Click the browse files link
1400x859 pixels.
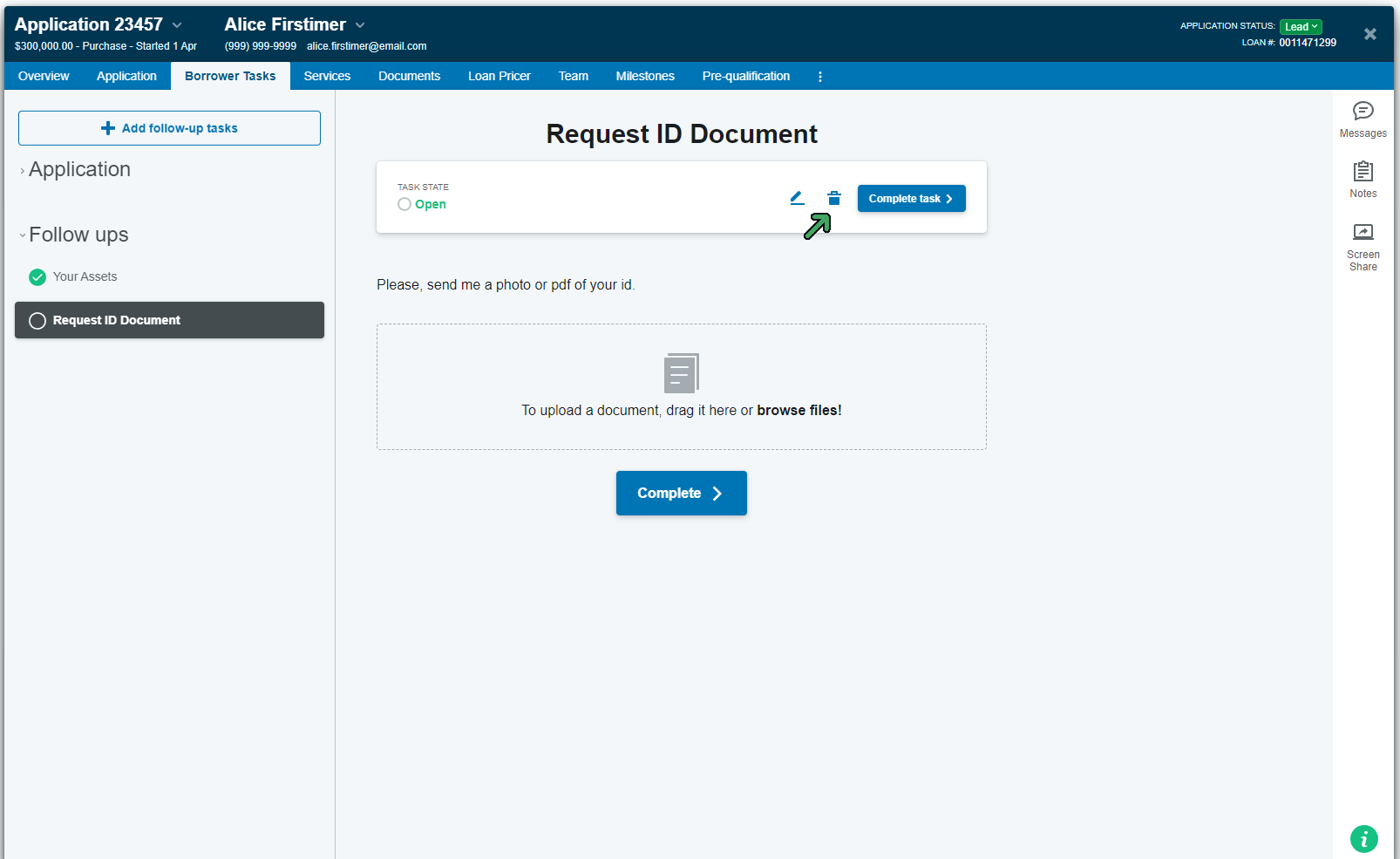pyautogui.click(x=799, y=411)
